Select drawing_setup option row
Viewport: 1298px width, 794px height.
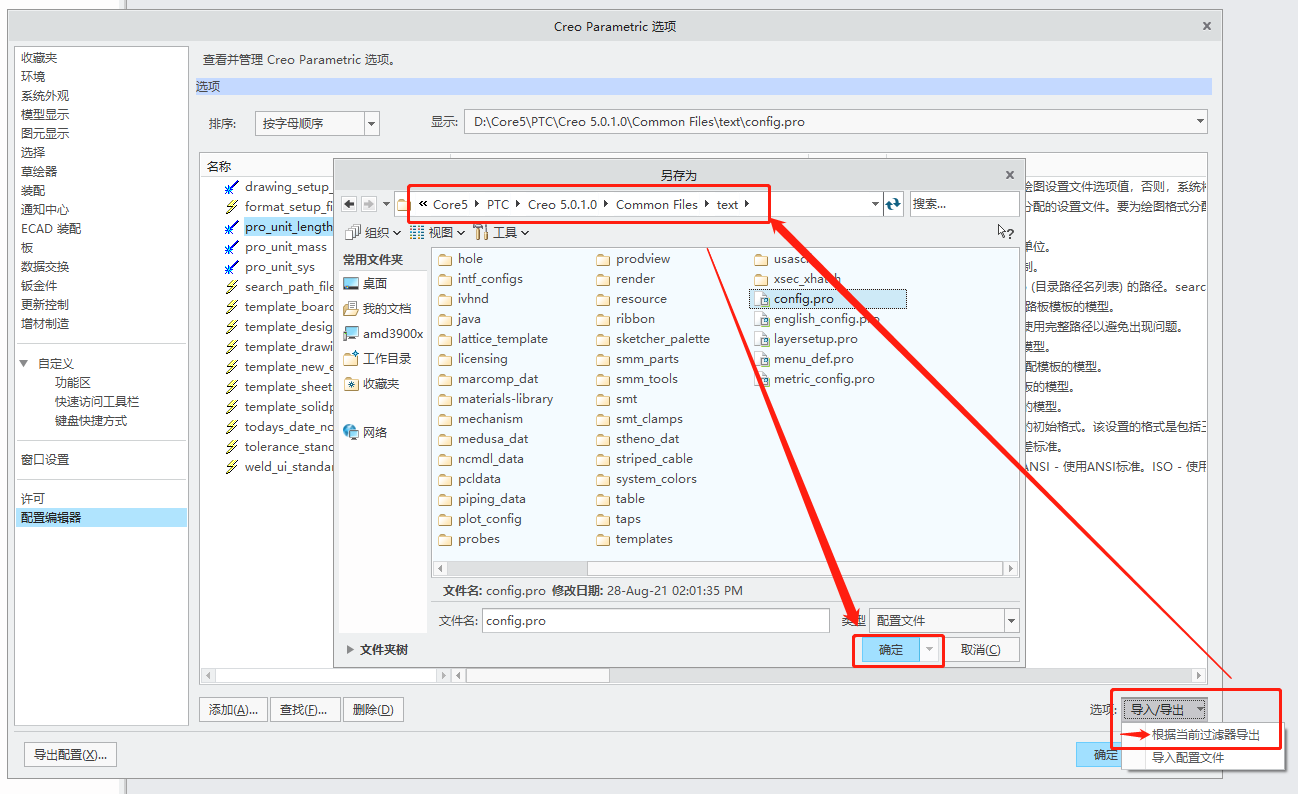[x=277, y=187]
